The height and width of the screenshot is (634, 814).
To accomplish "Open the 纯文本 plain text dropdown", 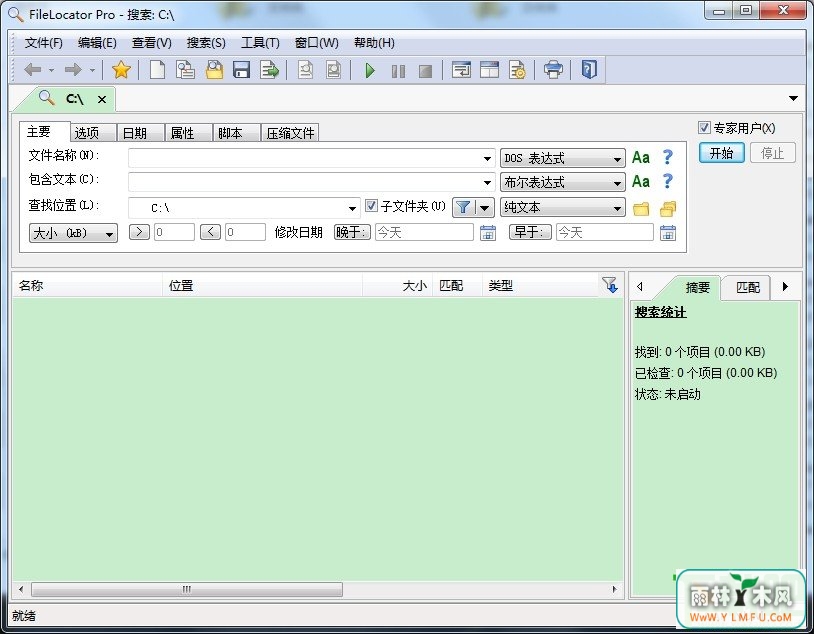I will pyautogui.click(x=563, y=208).
